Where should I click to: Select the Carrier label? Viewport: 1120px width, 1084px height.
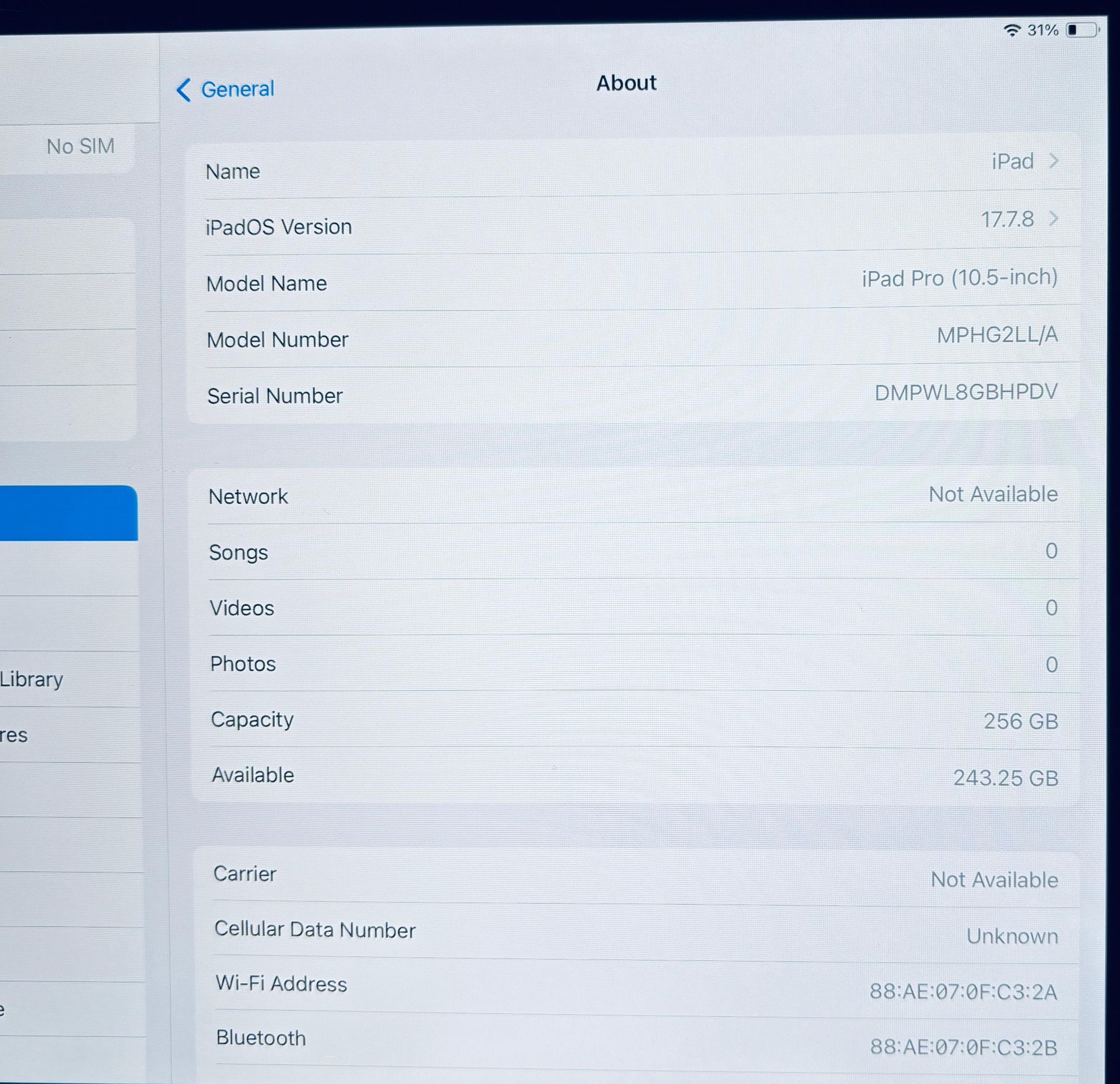click(x=245, y=873)
